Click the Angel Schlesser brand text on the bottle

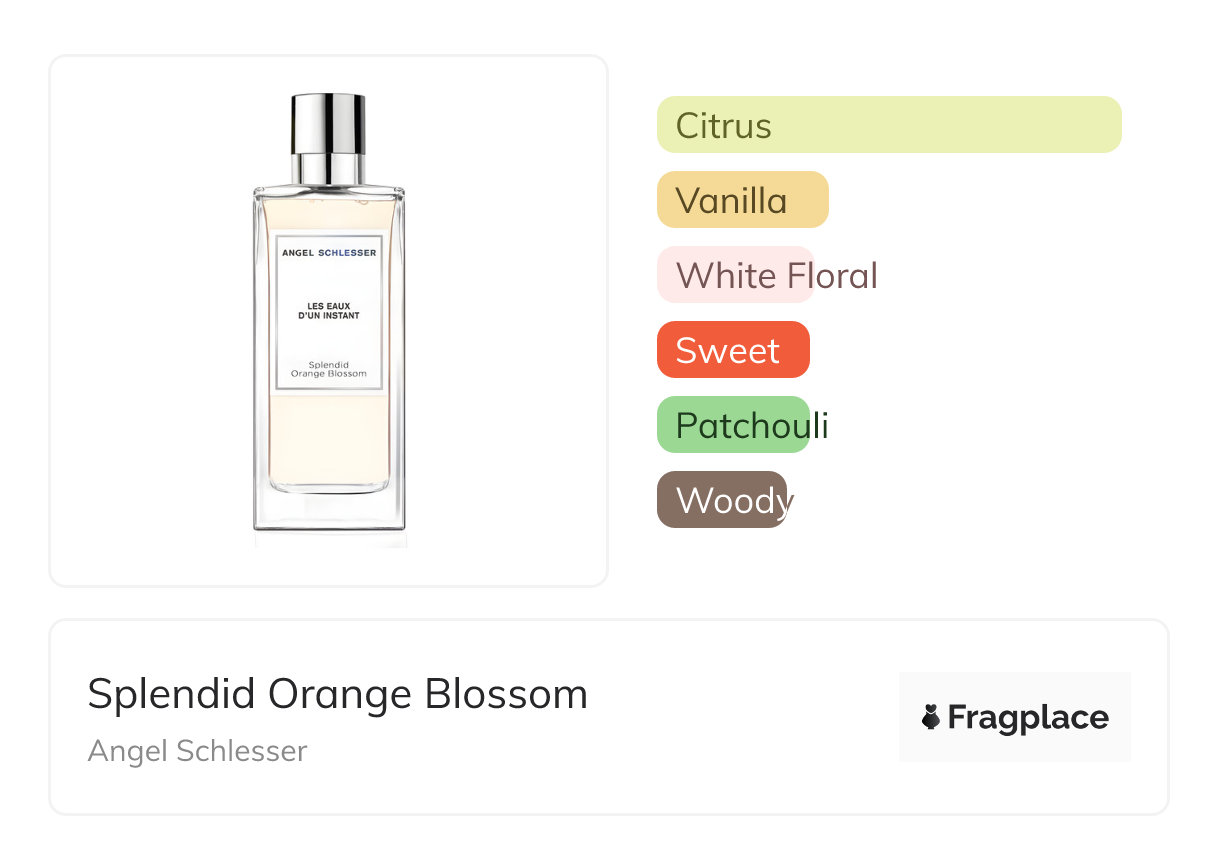329,253
